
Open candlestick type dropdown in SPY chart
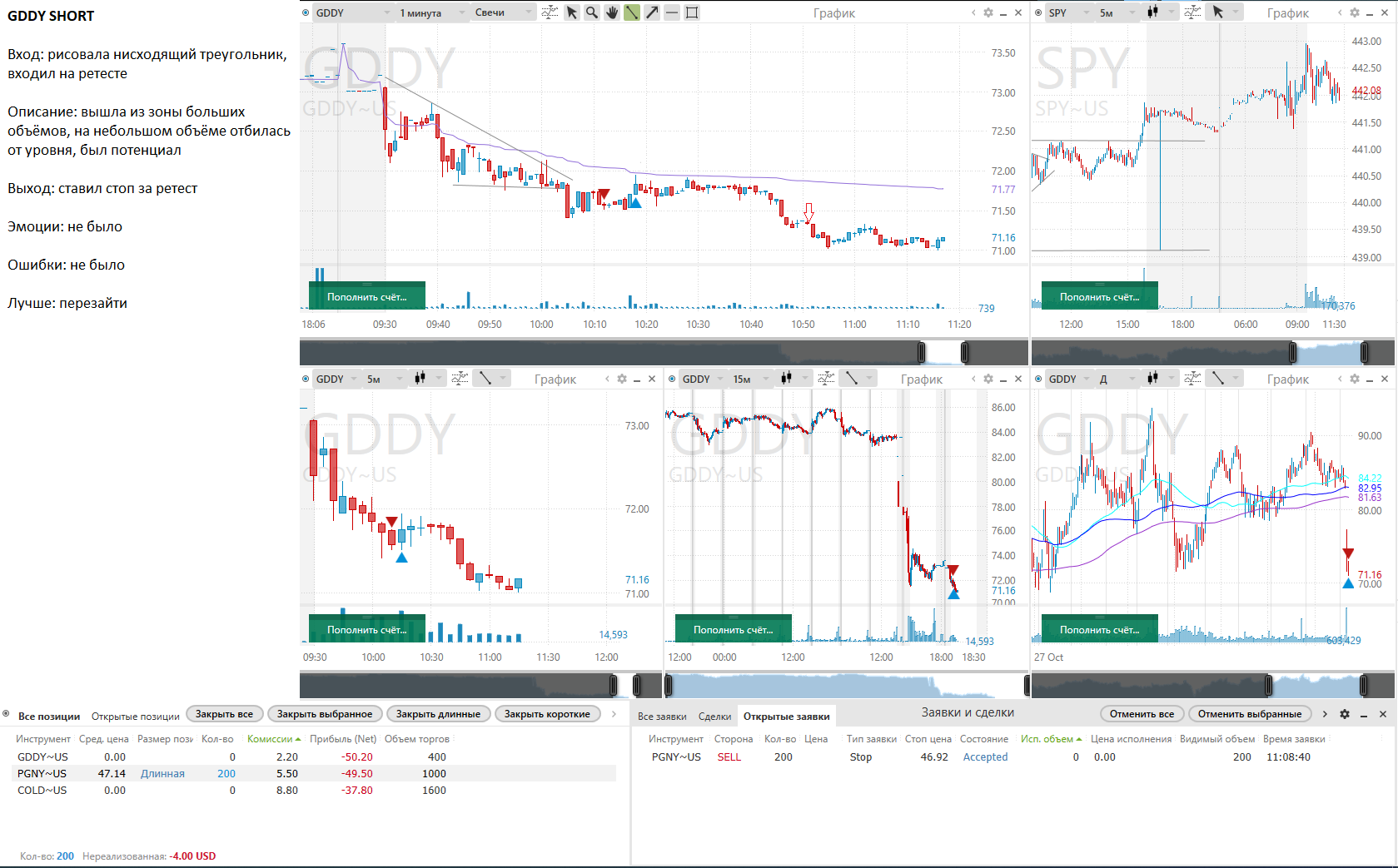pyautogui.click(x=1160, y=12)
